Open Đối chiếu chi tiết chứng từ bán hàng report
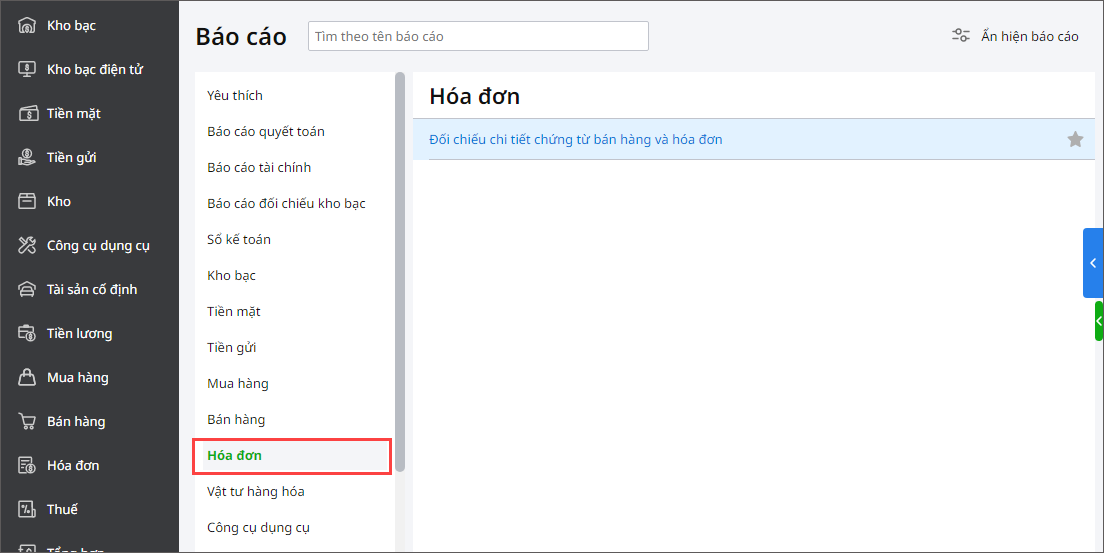Image resolution: width=1104 pixels, height=553 pixels. click(x=576, y=139)
